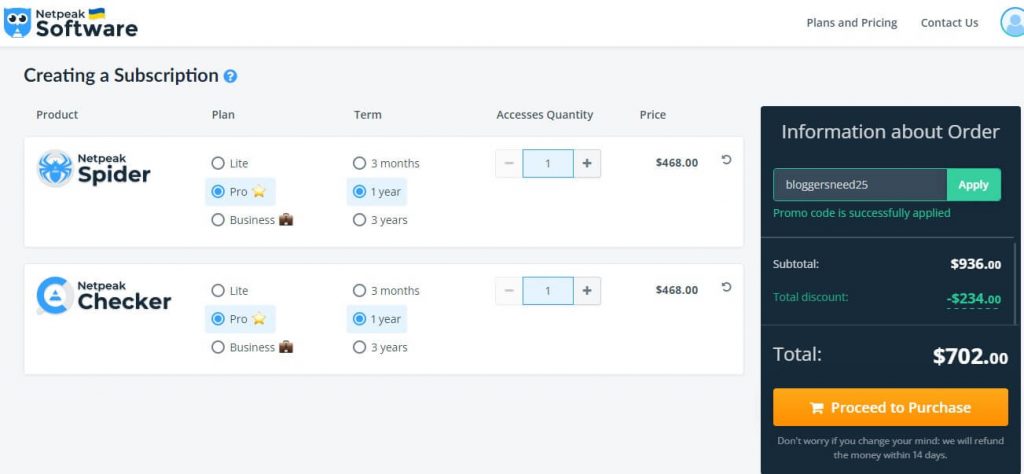1024x474 pixels.
Task: Click the Total amount $702.00
Action: 970,356
